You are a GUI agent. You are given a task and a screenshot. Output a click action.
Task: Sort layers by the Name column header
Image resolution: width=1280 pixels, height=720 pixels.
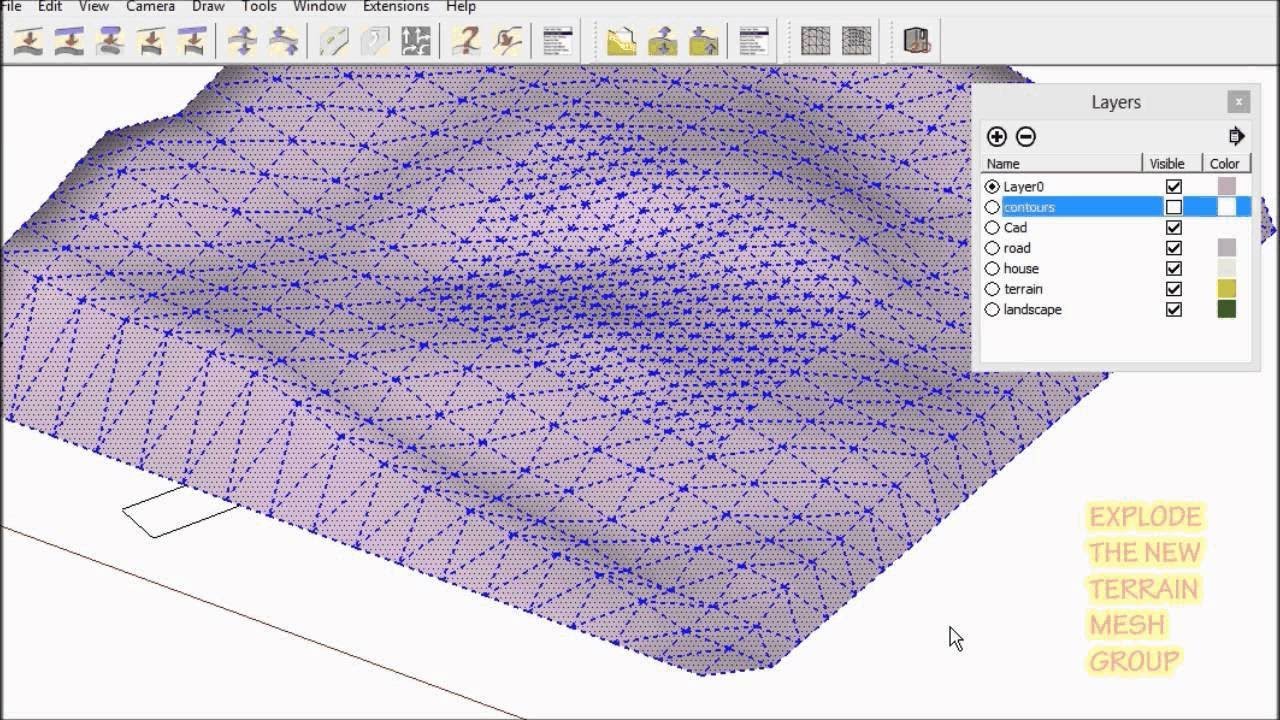[x=1062, y=164]
